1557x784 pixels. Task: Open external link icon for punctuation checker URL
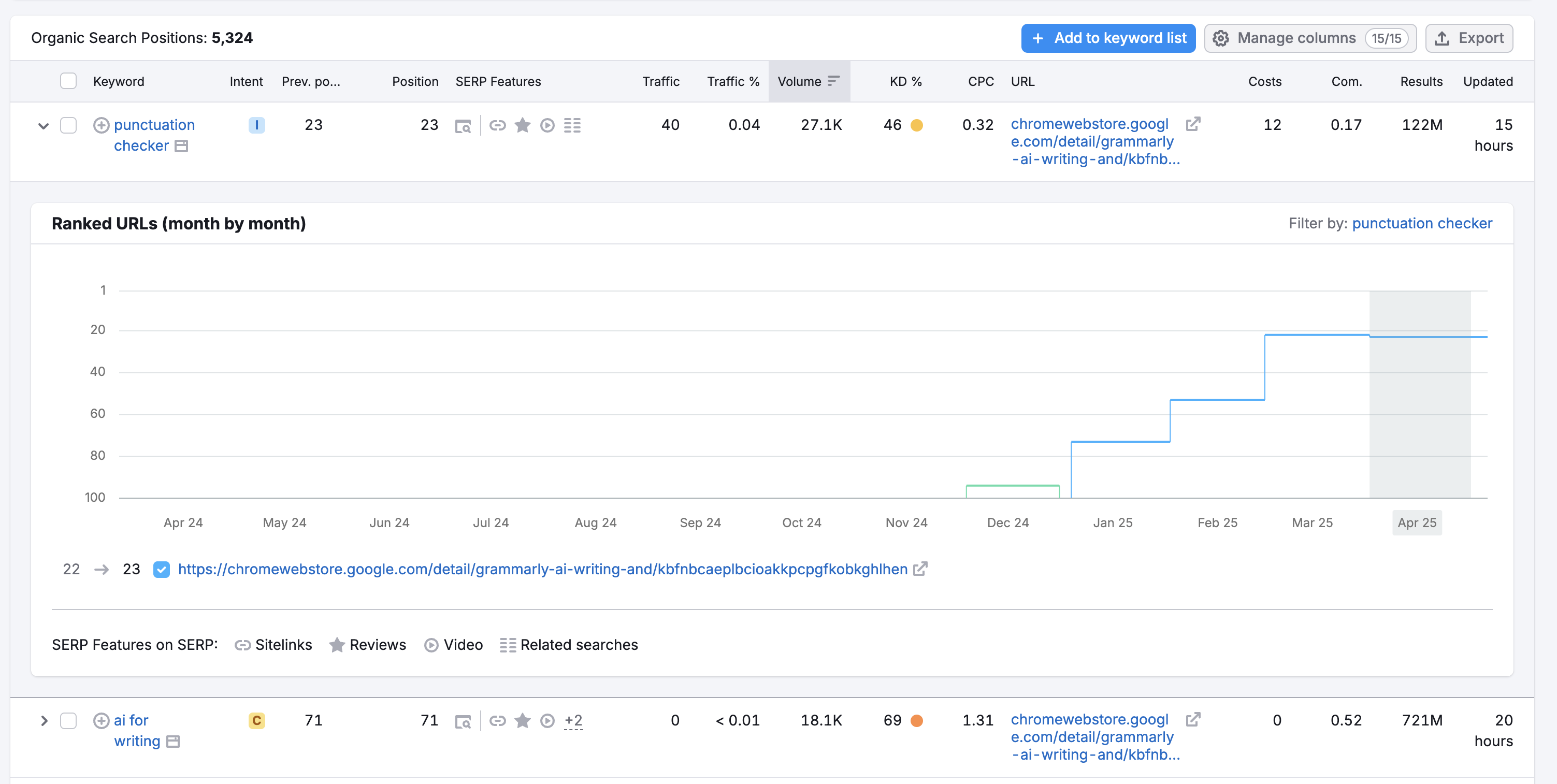point(1192,124)
